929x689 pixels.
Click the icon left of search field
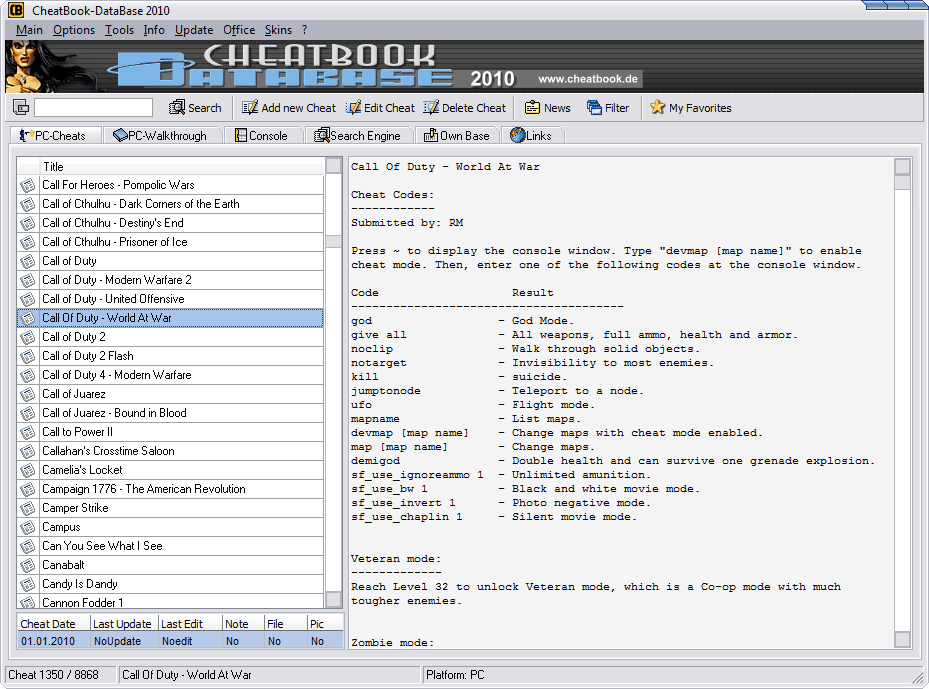coord(21,108)
